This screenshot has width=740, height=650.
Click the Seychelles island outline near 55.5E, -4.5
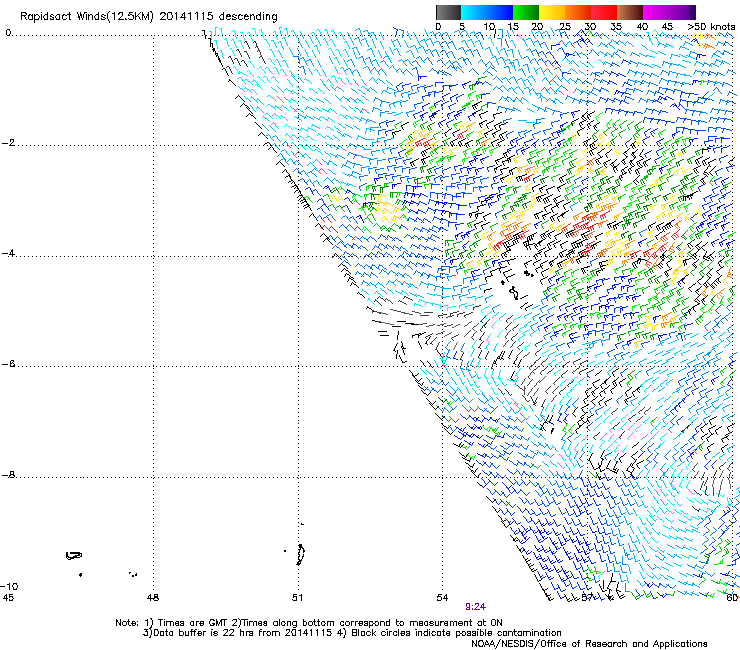pyautogui.click(x=514, y=294)
